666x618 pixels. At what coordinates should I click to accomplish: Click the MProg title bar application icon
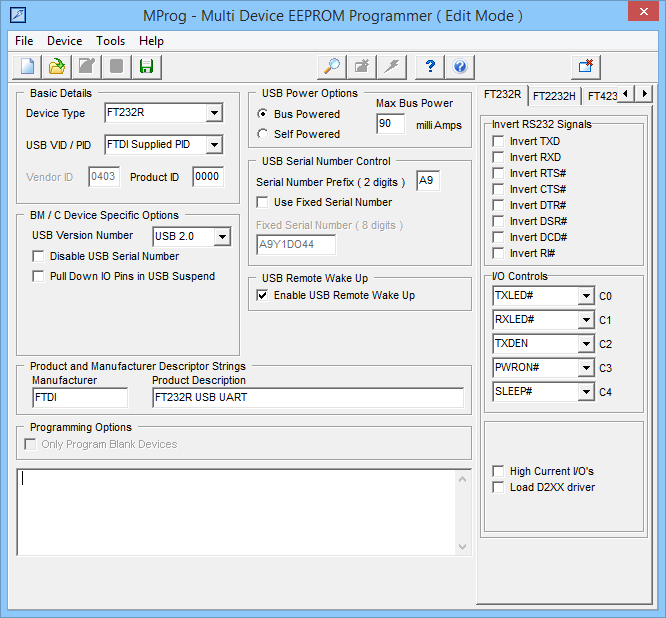click(18, 15)
